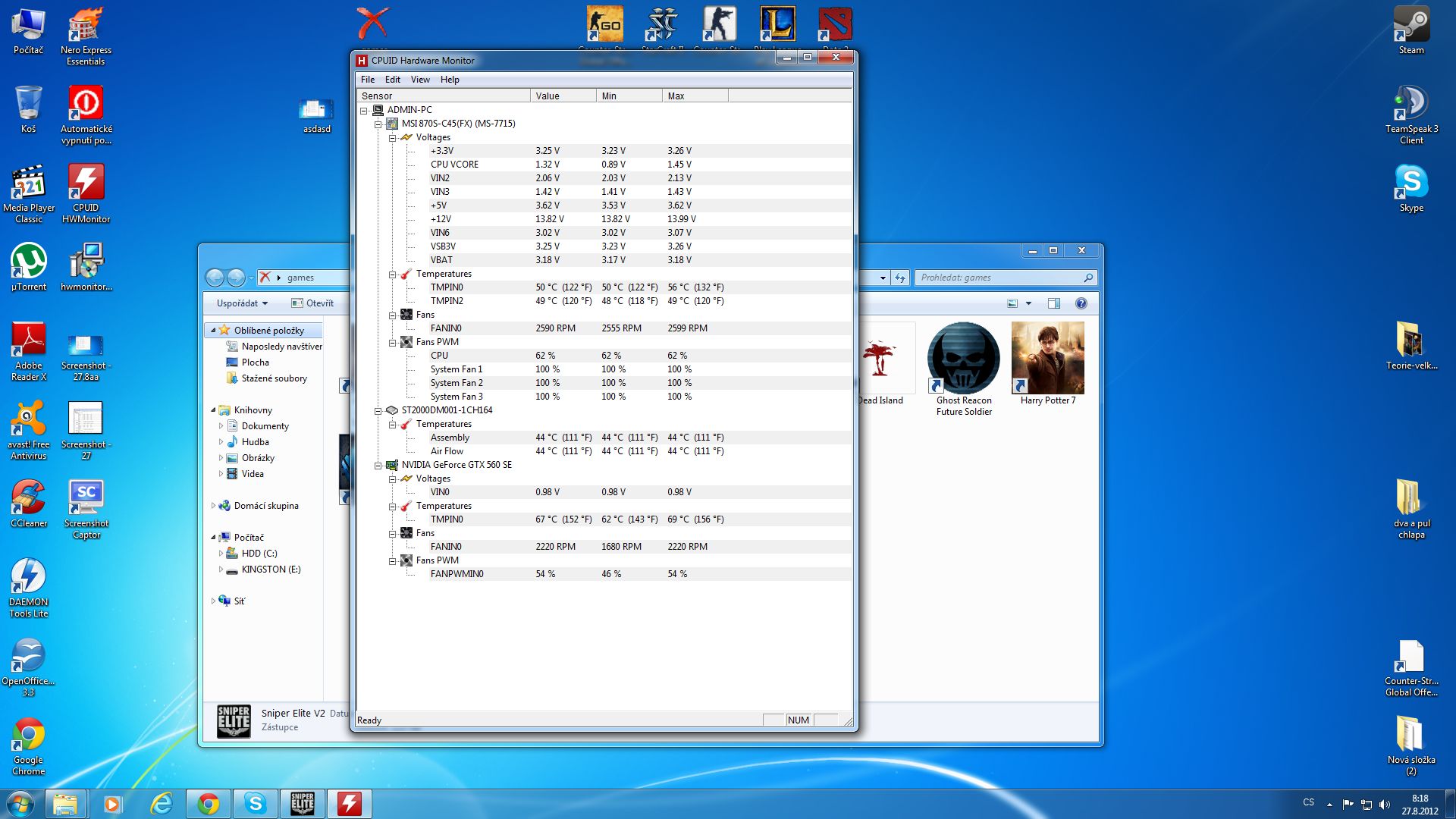The width and height of the screenshot is (1456, 819).
Task: Select Plocha in Explorer favorites
Action: (255, 362)
